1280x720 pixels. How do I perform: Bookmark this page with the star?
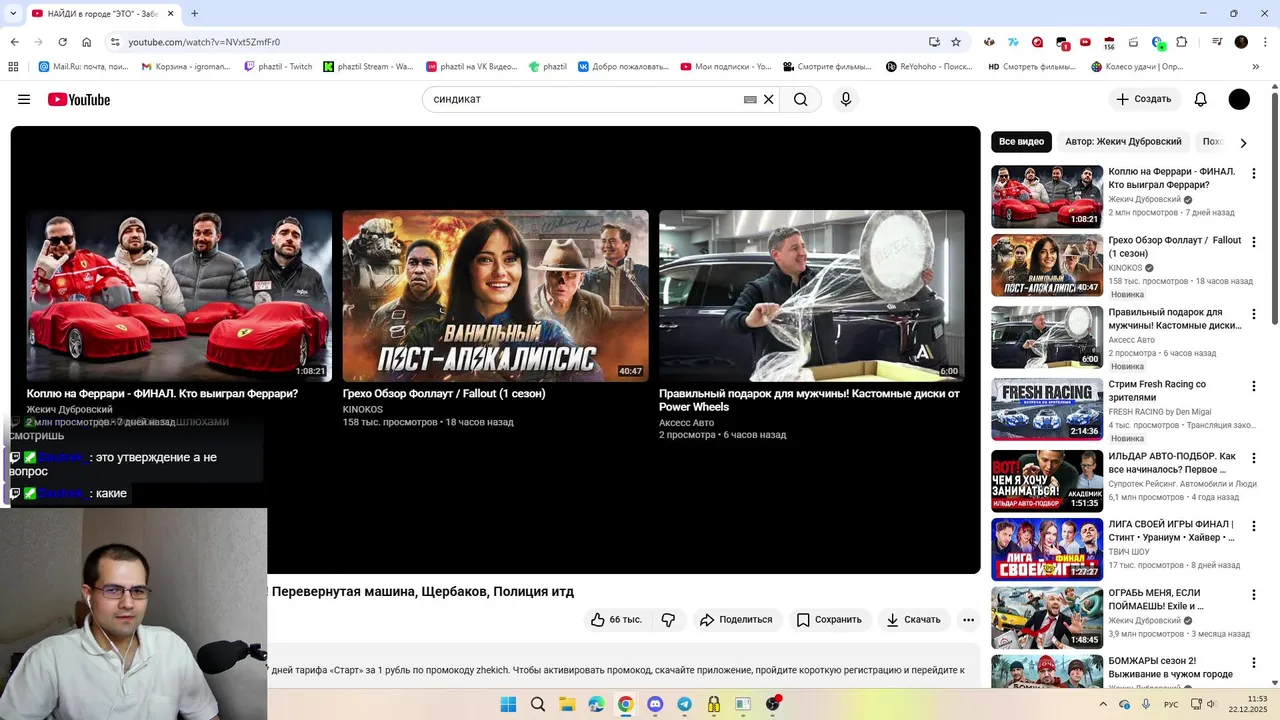click(x=956, y=42)
